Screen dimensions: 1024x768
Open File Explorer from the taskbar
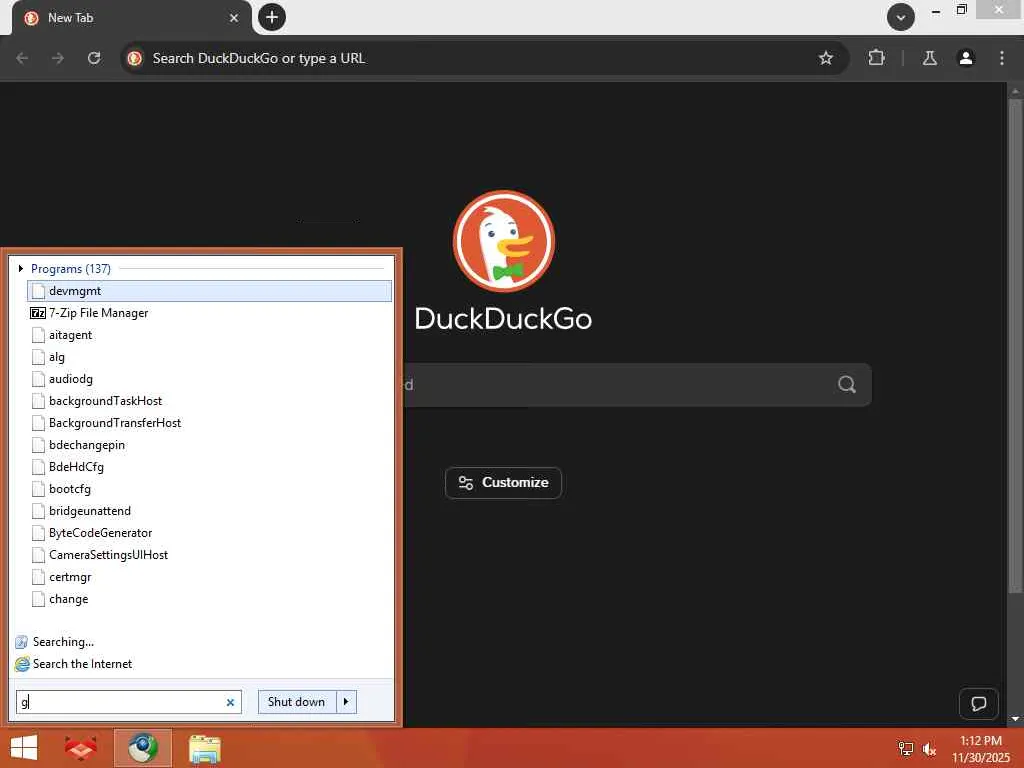coord(205,749)
